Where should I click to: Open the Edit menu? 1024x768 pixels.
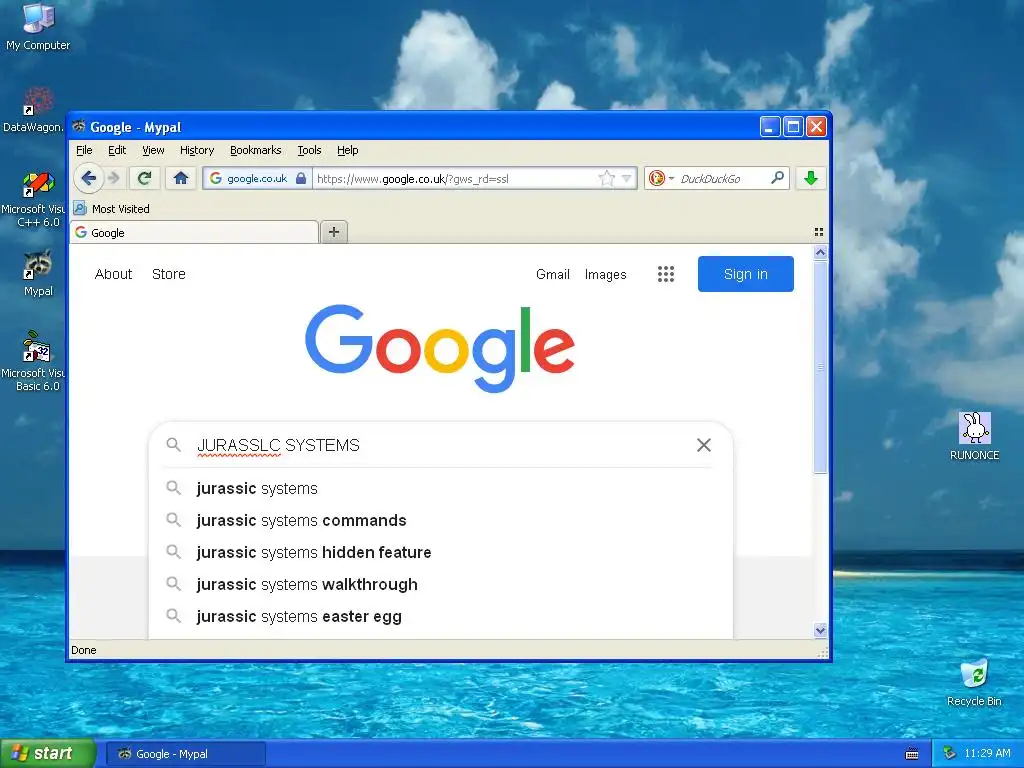coord(117,150)
